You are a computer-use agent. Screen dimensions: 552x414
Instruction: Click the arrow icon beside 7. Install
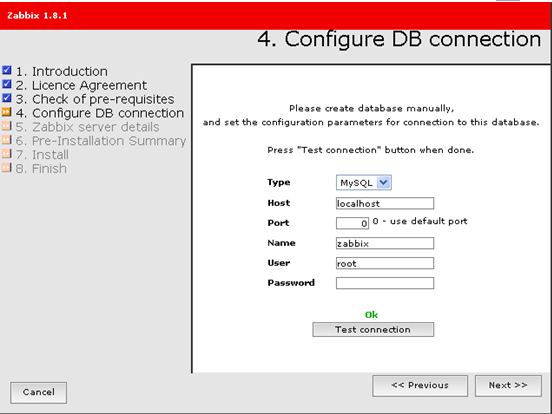tap(7, 153)
